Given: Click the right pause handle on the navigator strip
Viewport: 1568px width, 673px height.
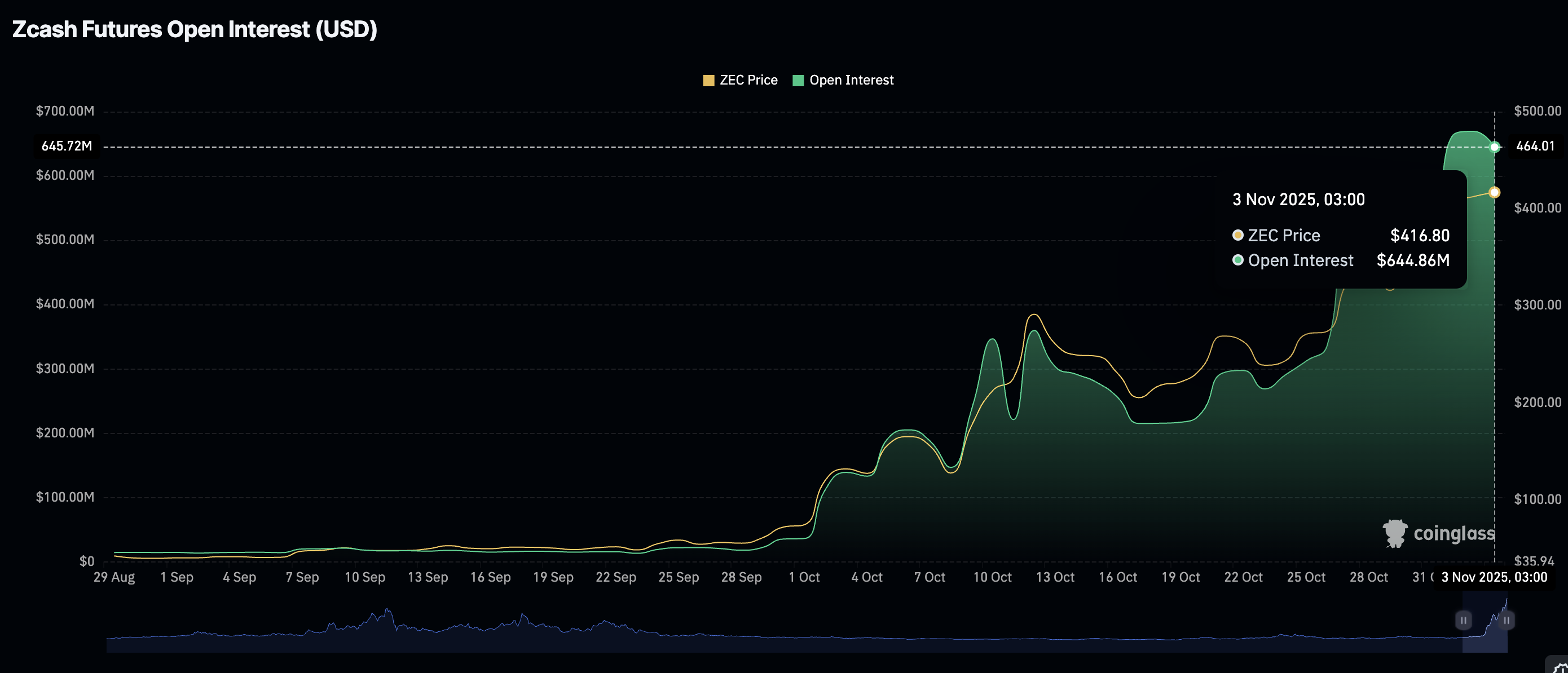Looking at the screenshot, I should click(x=1505, y=620).
